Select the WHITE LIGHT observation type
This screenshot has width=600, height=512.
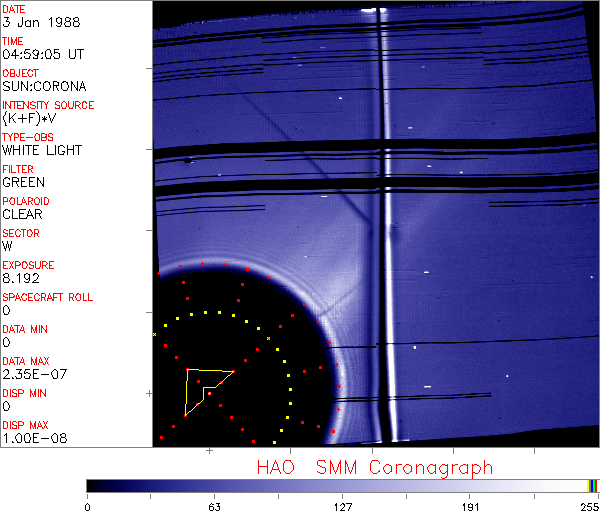tap(42, 150)
